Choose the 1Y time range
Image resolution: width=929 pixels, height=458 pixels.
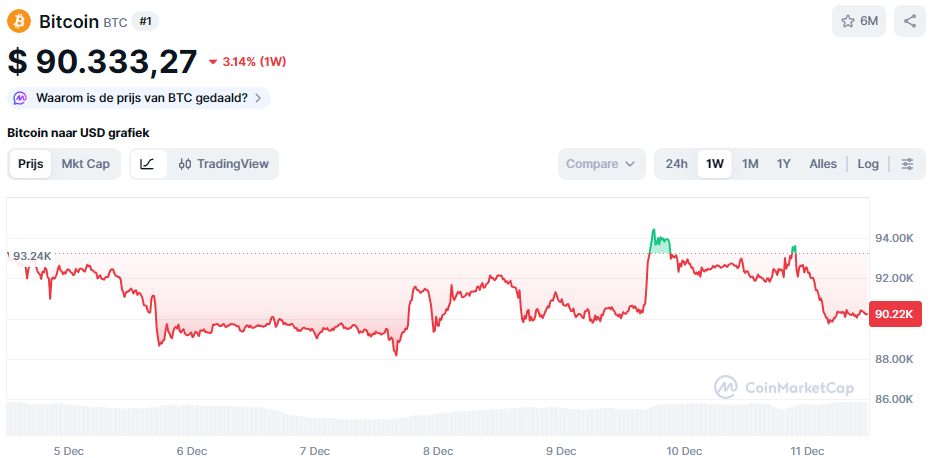click(784, 164)
